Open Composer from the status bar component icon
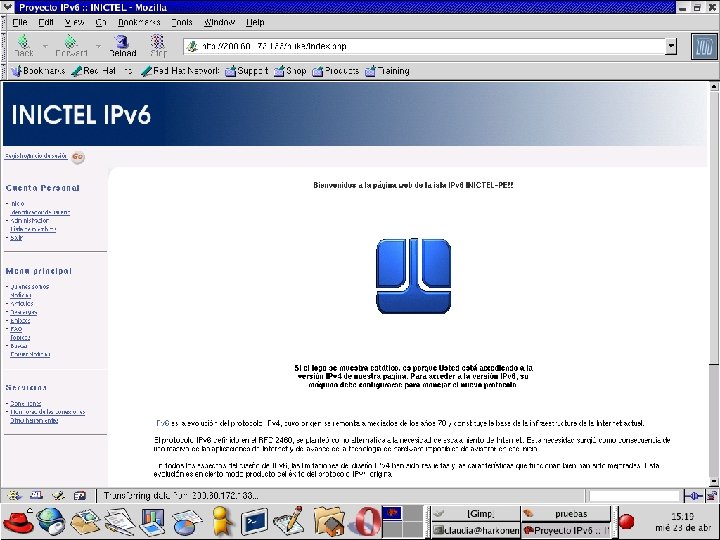This screenshot has width=720, height=540. coord(58,495)
